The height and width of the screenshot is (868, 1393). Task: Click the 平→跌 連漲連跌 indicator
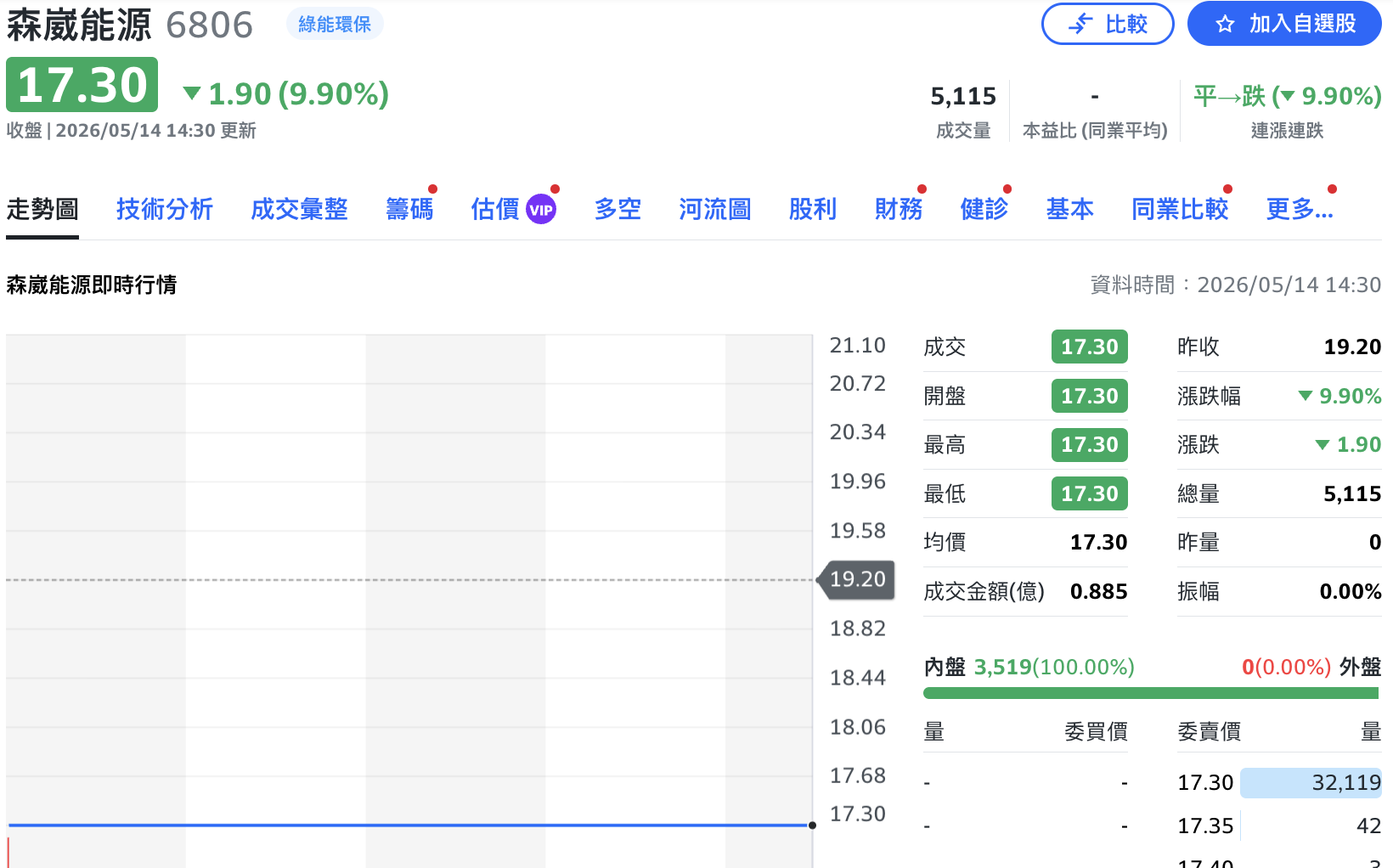coord(1287,97)
